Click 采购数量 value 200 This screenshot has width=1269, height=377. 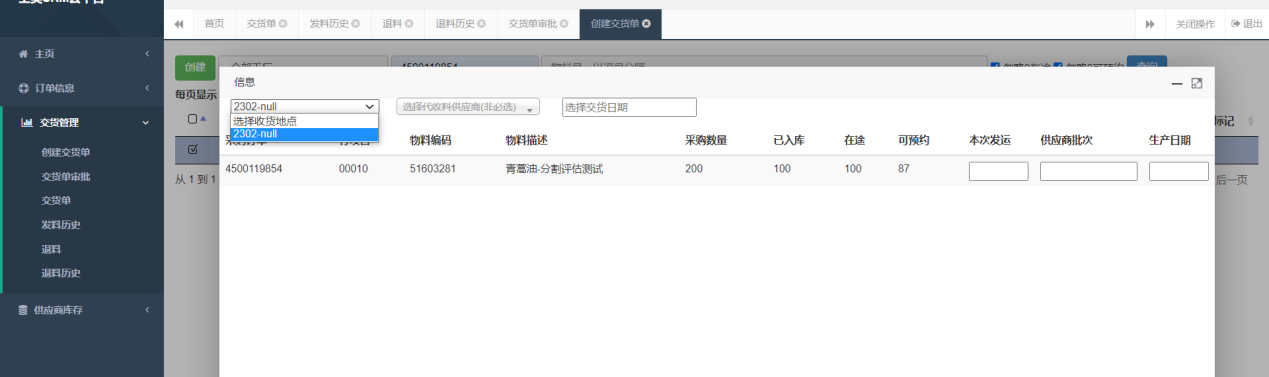[694, 169]
